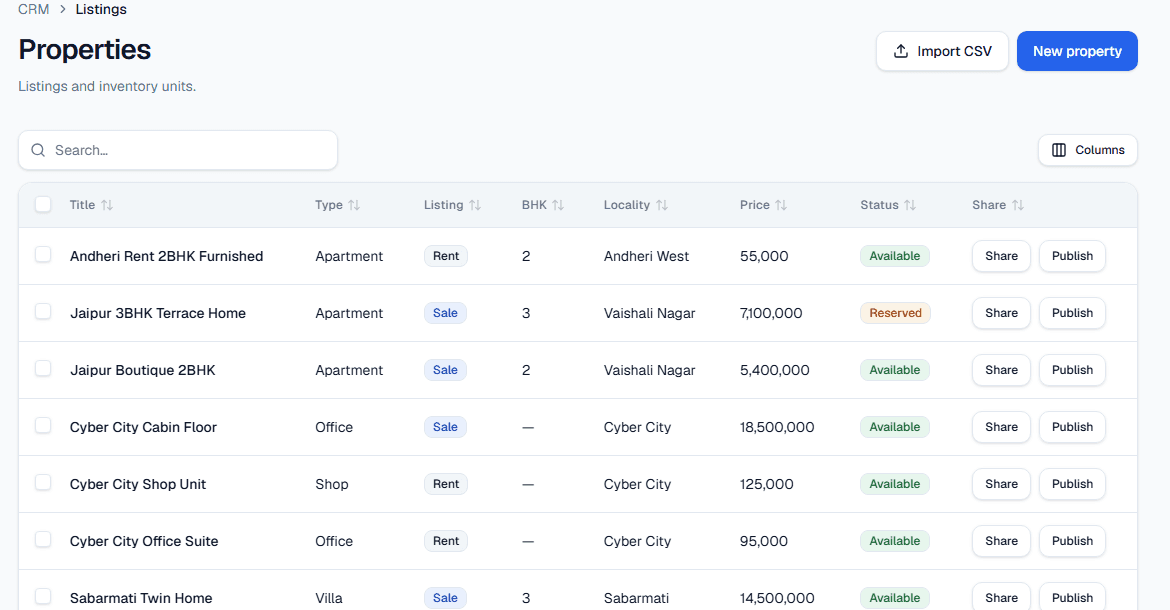Open the Listings breadcrumb
Screen dimensions: 1170x610
pos(101,9)
